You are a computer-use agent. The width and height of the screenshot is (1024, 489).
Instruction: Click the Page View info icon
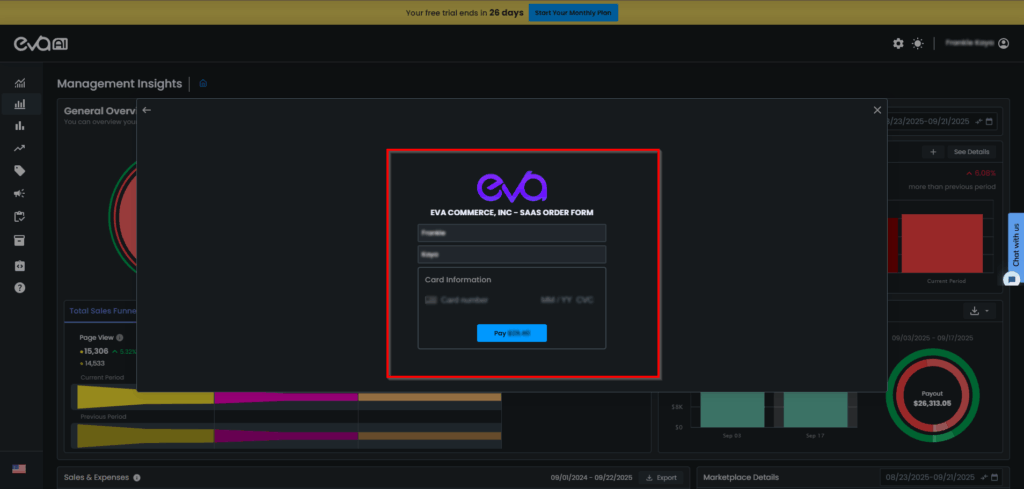120,338
